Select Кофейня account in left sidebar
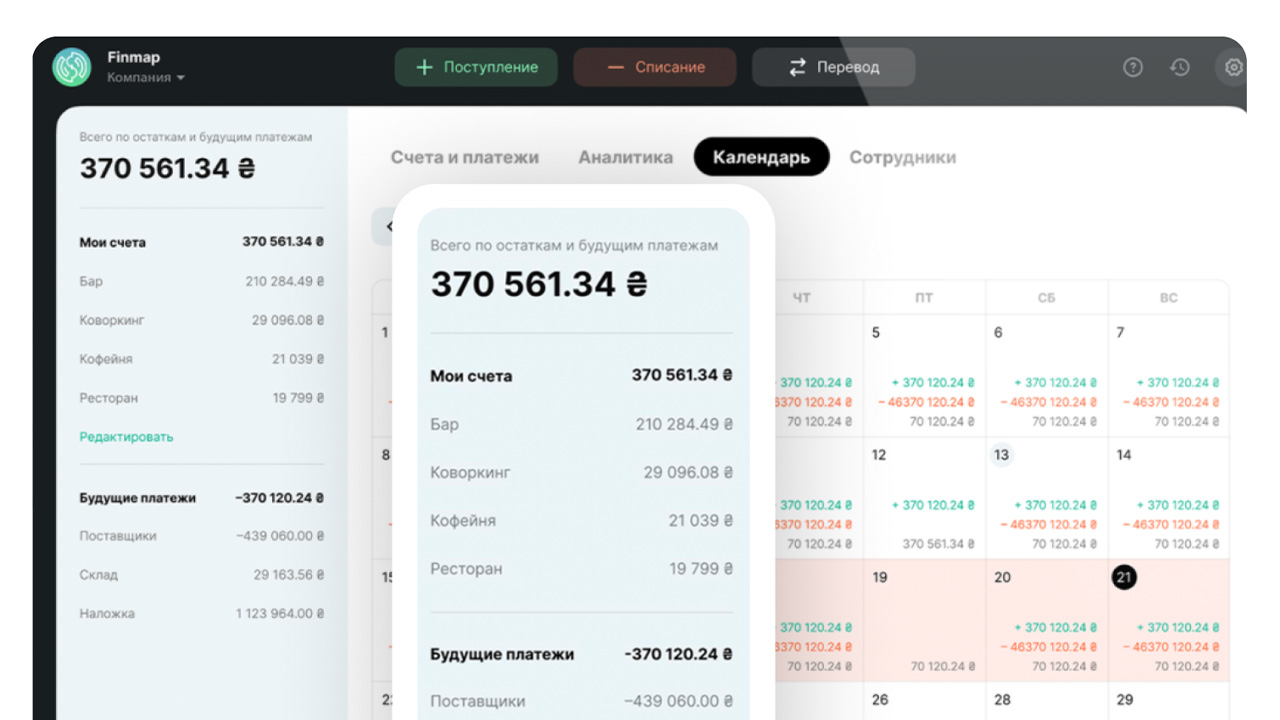This screenshot has width=1280, height=720. click(x=202, y=359)
